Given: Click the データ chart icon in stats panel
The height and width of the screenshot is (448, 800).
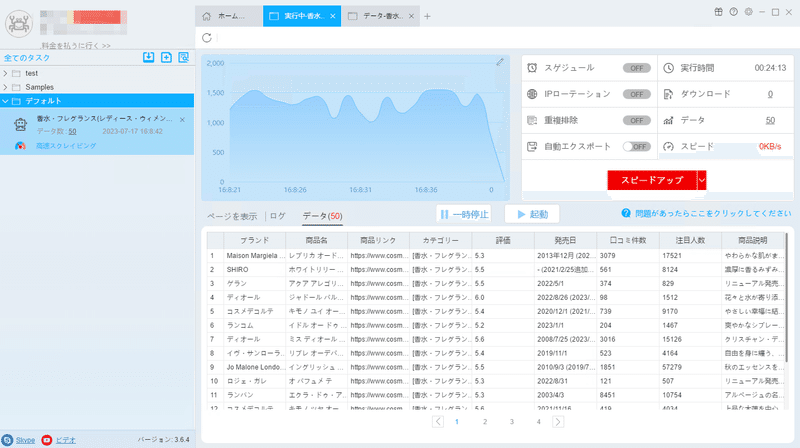Looking at the screenshot, I should (x=668, y=120).
